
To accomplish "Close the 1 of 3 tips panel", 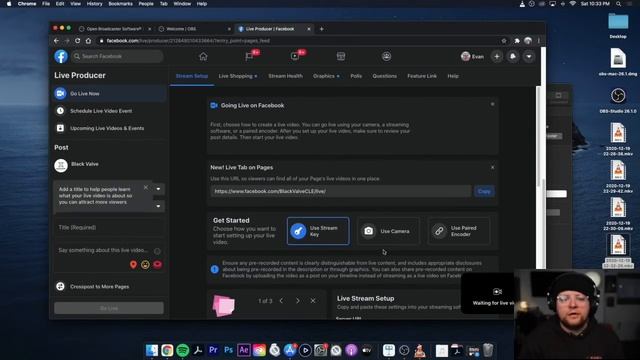I will [313, 301].
